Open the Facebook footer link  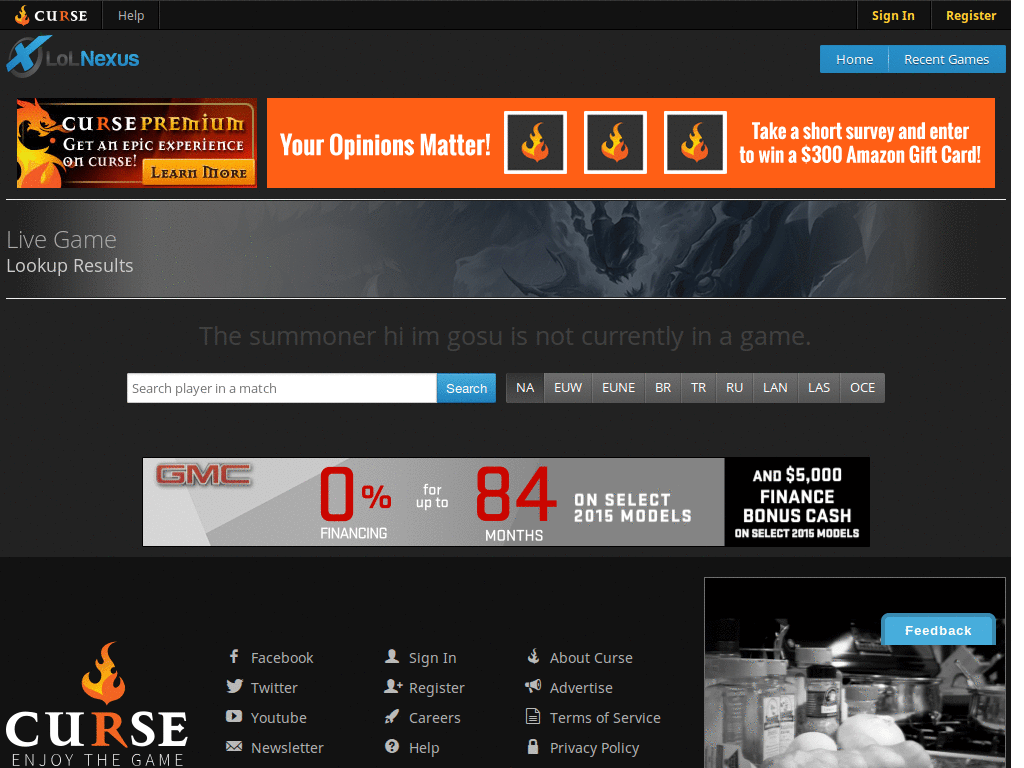click(282, 658)
